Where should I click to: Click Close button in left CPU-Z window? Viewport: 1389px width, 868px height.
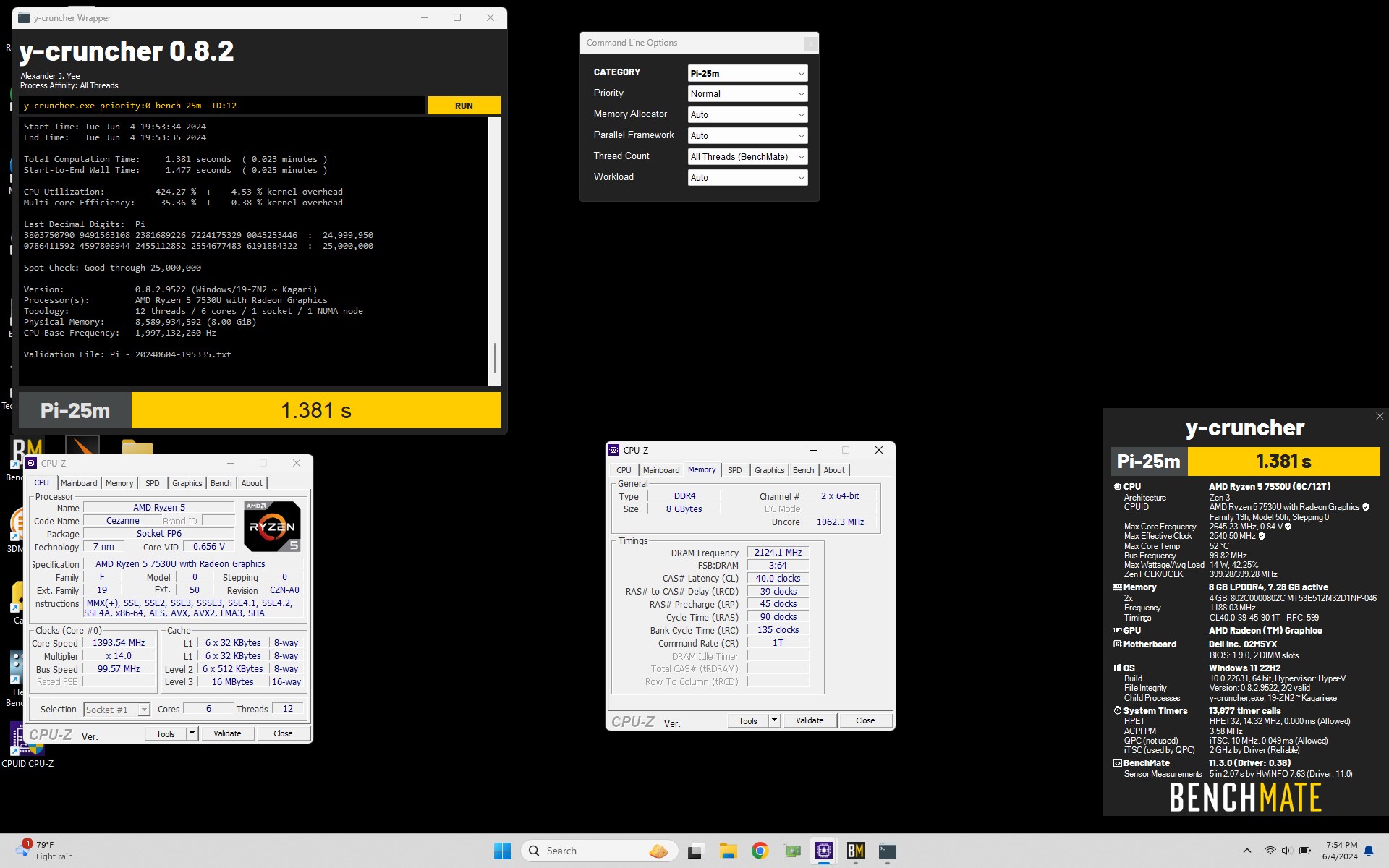click(283, 733)
